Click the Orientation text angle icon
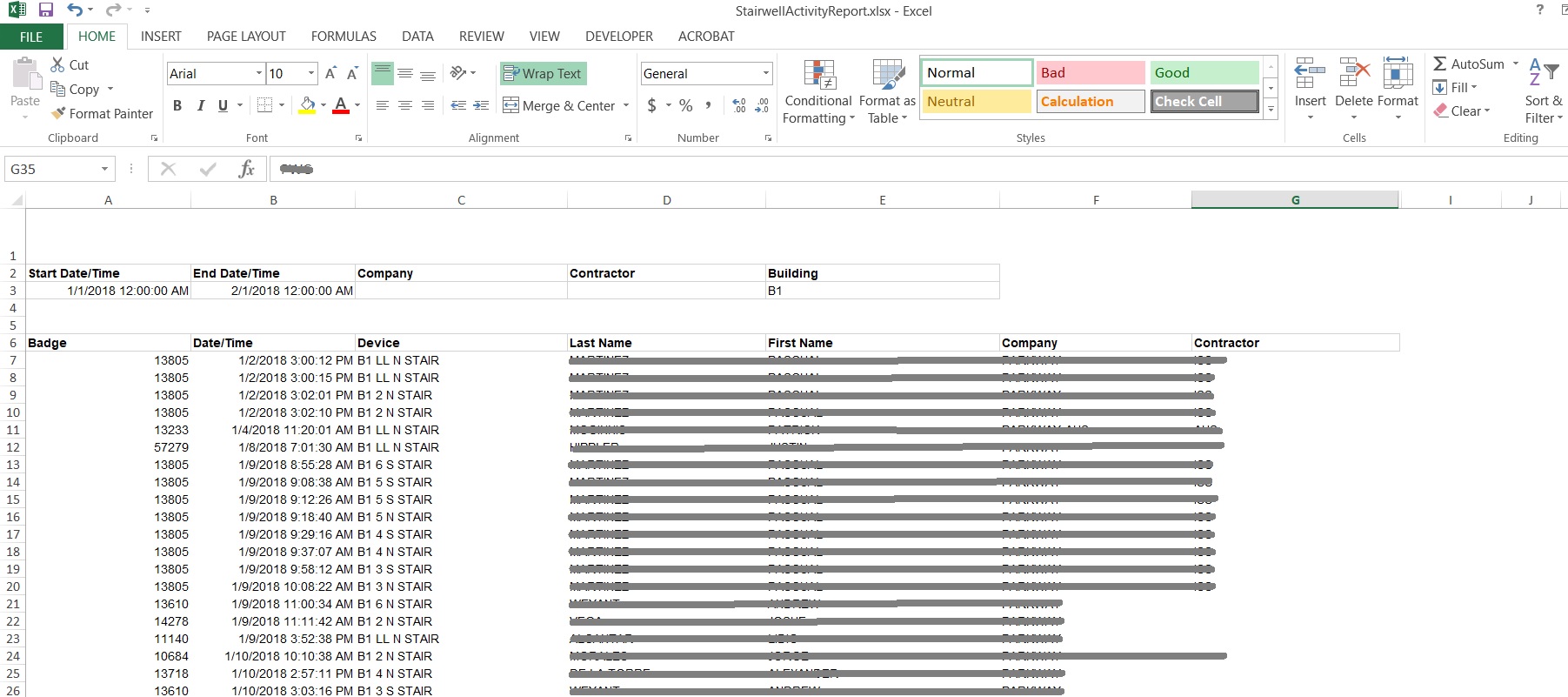This screenshot has width=1568, height=697. click(x=458, y=73)
